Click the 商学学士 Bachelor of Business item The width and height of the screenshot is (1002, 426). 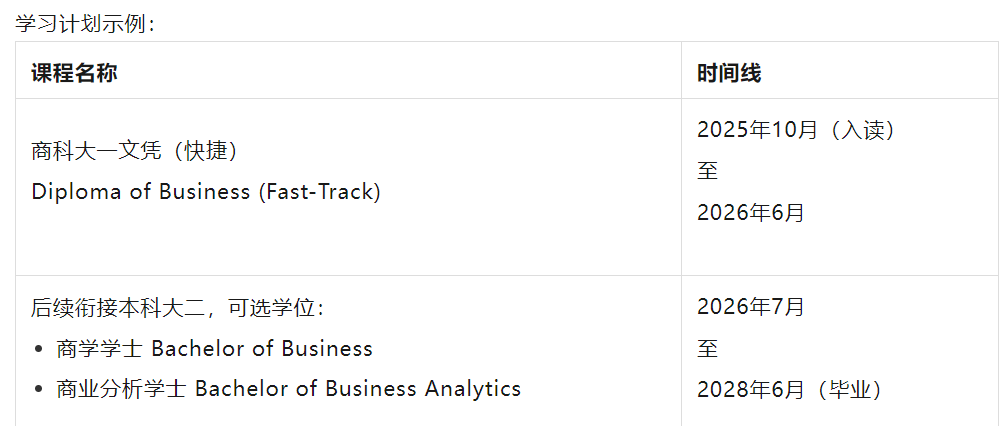[x=214, y=349]
